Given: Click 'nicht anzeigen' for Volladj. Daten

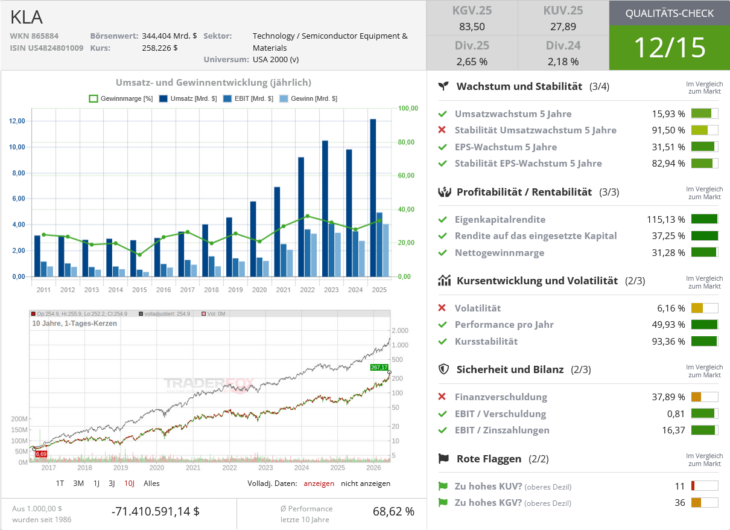Looking at the screenshot, I should (x=365, y=483).
